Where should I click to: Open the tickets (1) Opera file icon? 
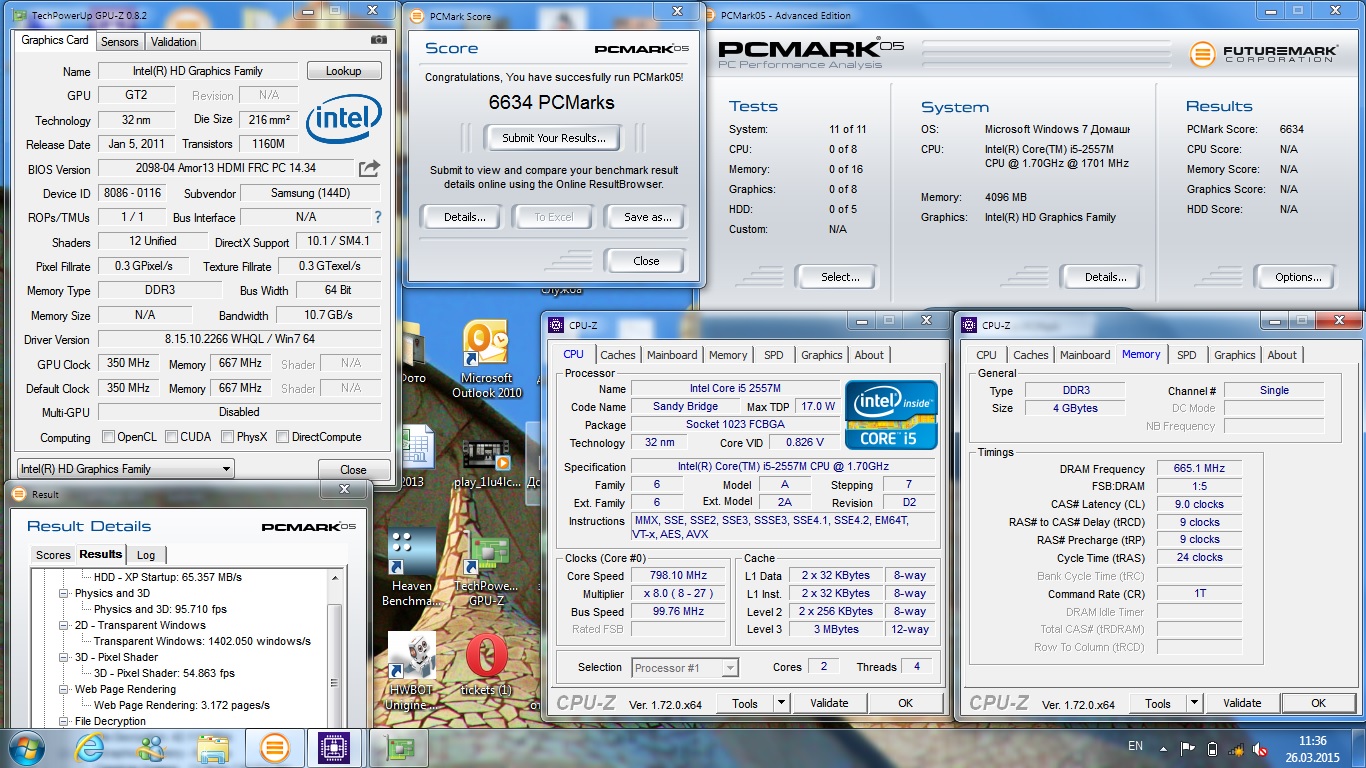486,665
